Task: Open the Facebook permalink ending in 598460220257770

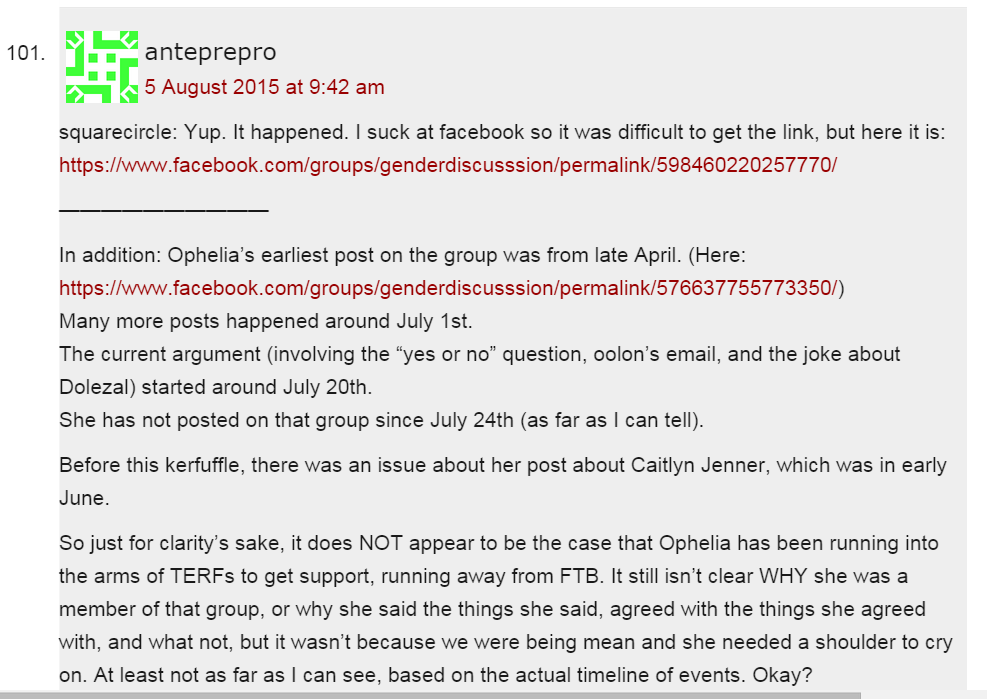Action: point(447,165)
